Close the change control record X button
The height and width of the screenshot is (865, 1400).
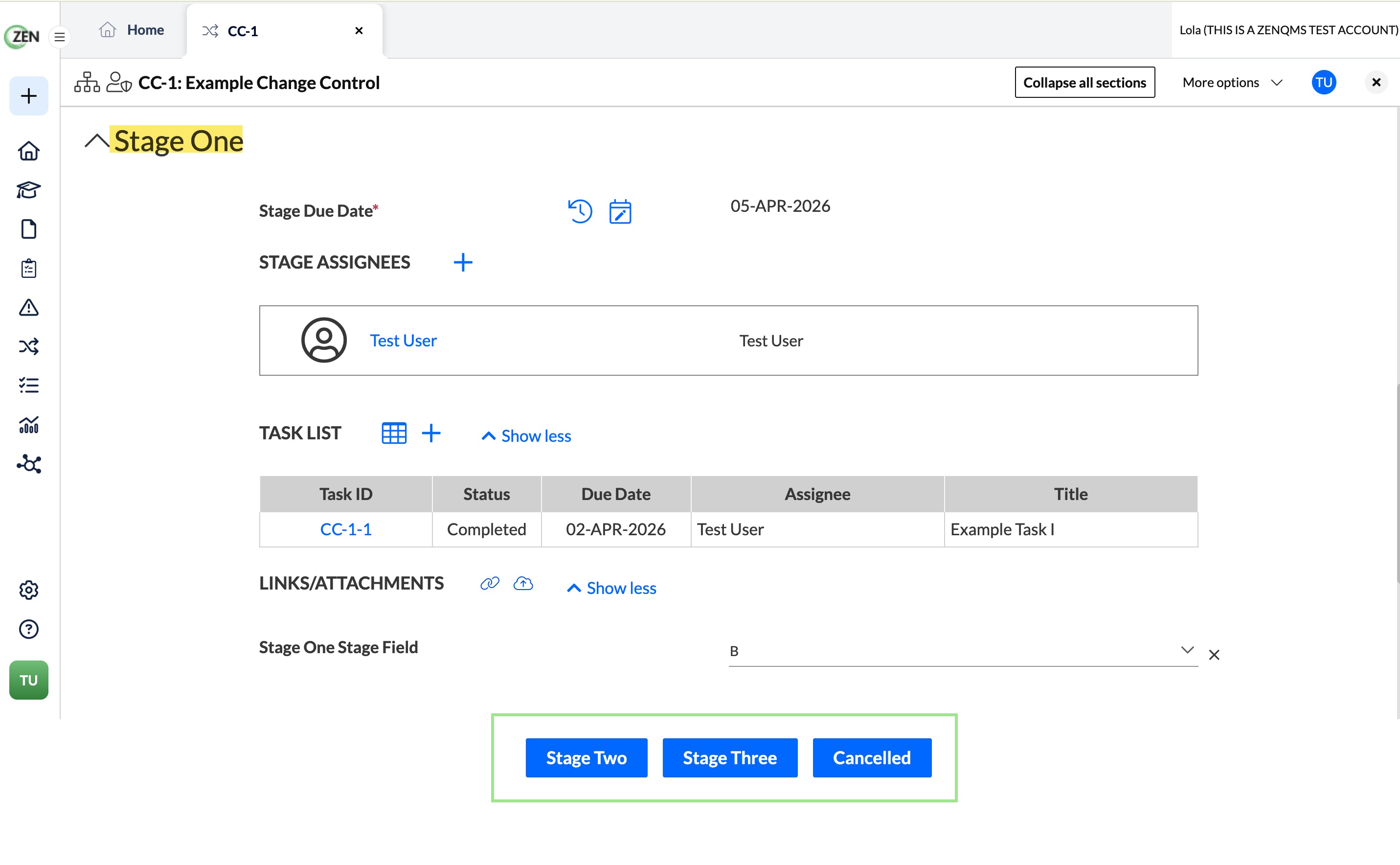(x=1376, y=82)
